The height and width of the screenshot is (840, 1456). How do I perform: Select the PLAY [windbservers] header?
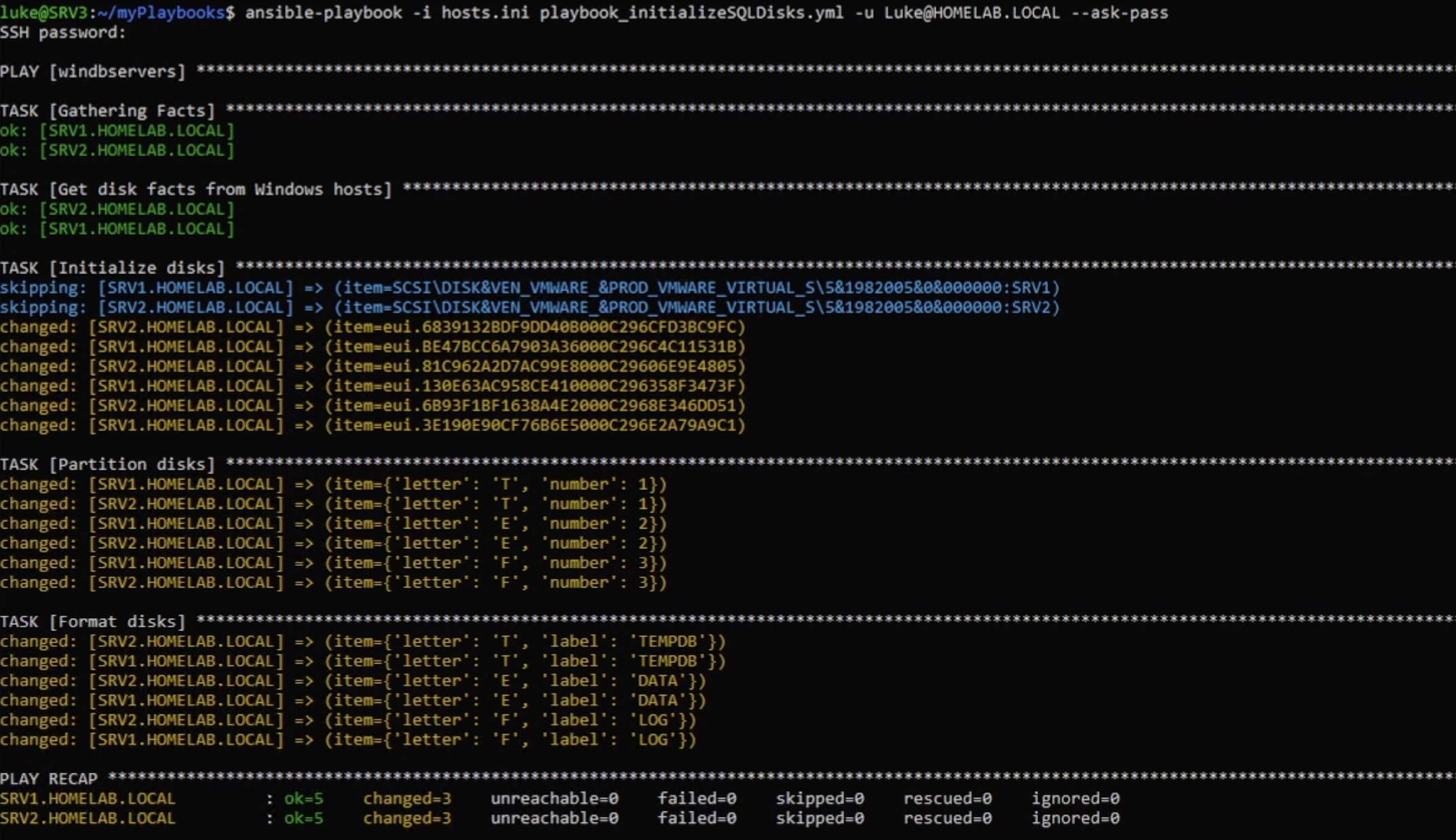tap(92, 72)
